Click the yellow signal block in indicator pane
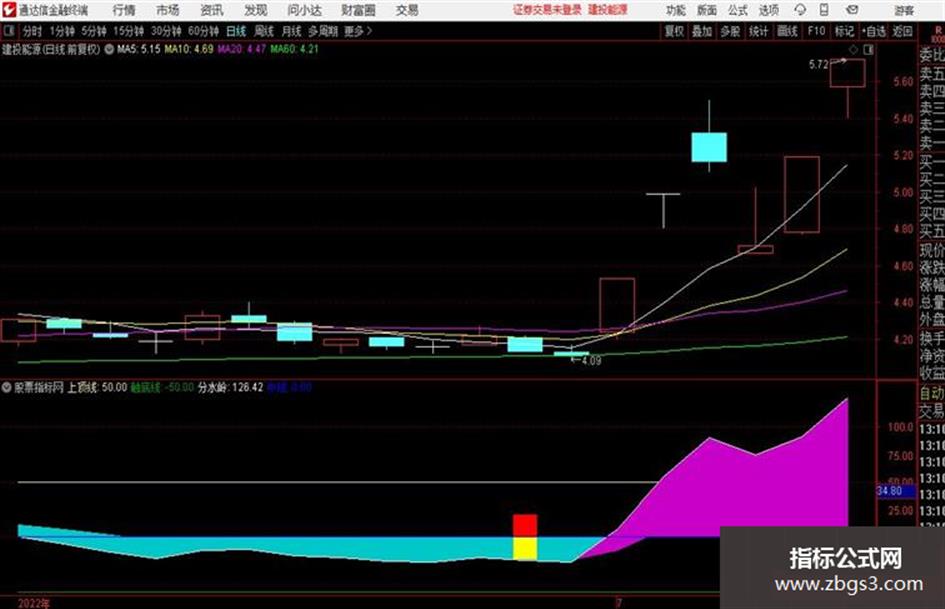Image resolution: width=945 pixels, height=609 pixels. (x=525, y=549)
